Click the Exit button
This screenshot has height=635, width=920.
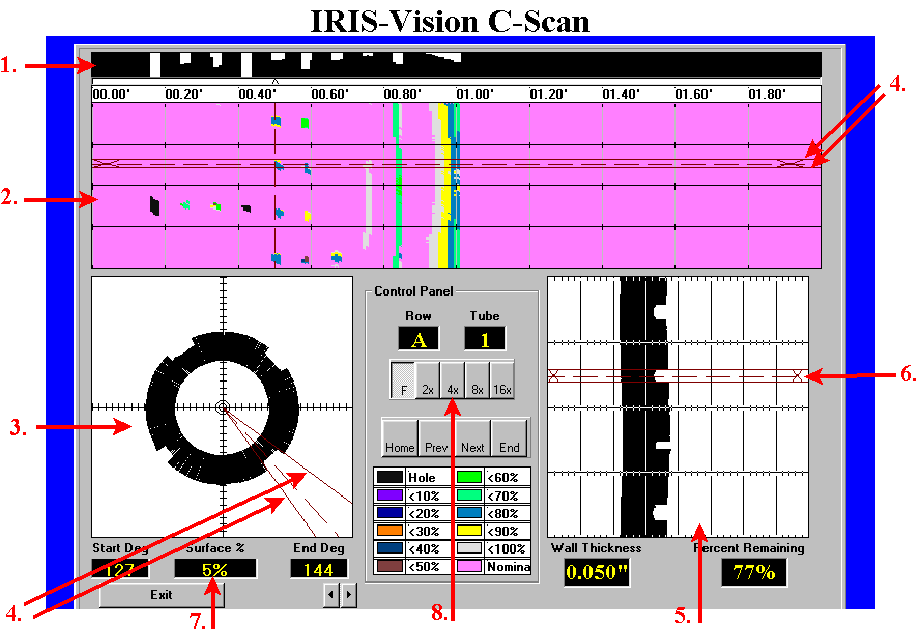tap(161, 595)
